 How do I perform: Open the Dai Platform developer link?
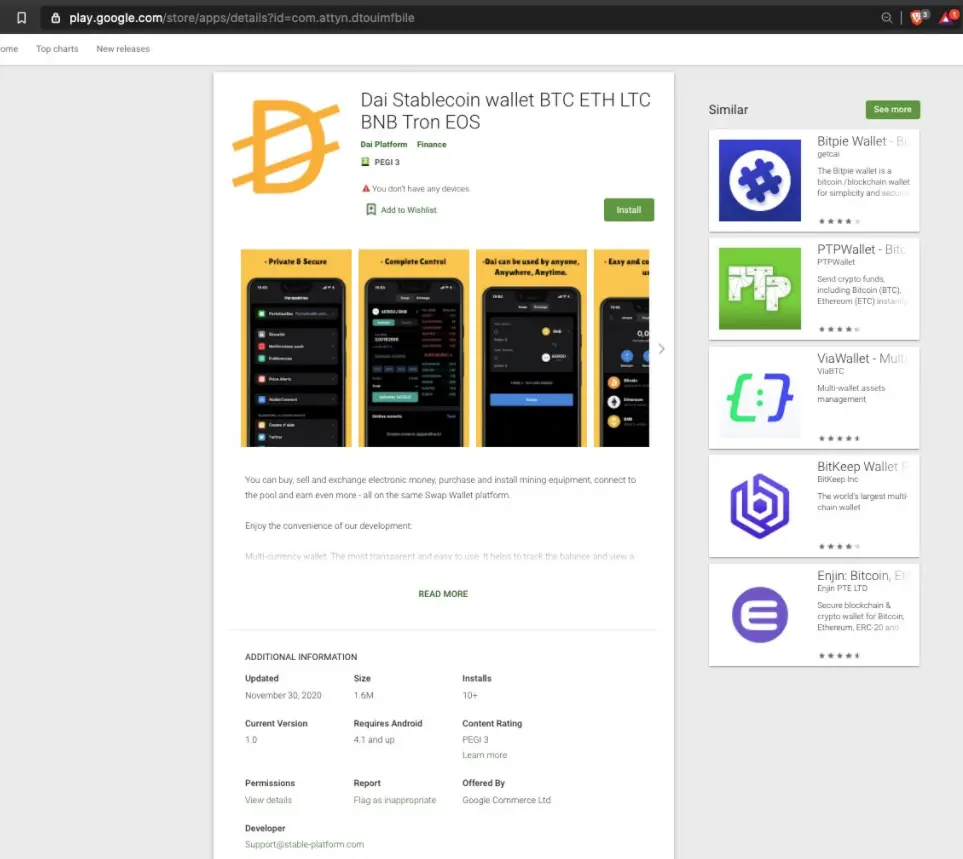[x=383, y=144]
